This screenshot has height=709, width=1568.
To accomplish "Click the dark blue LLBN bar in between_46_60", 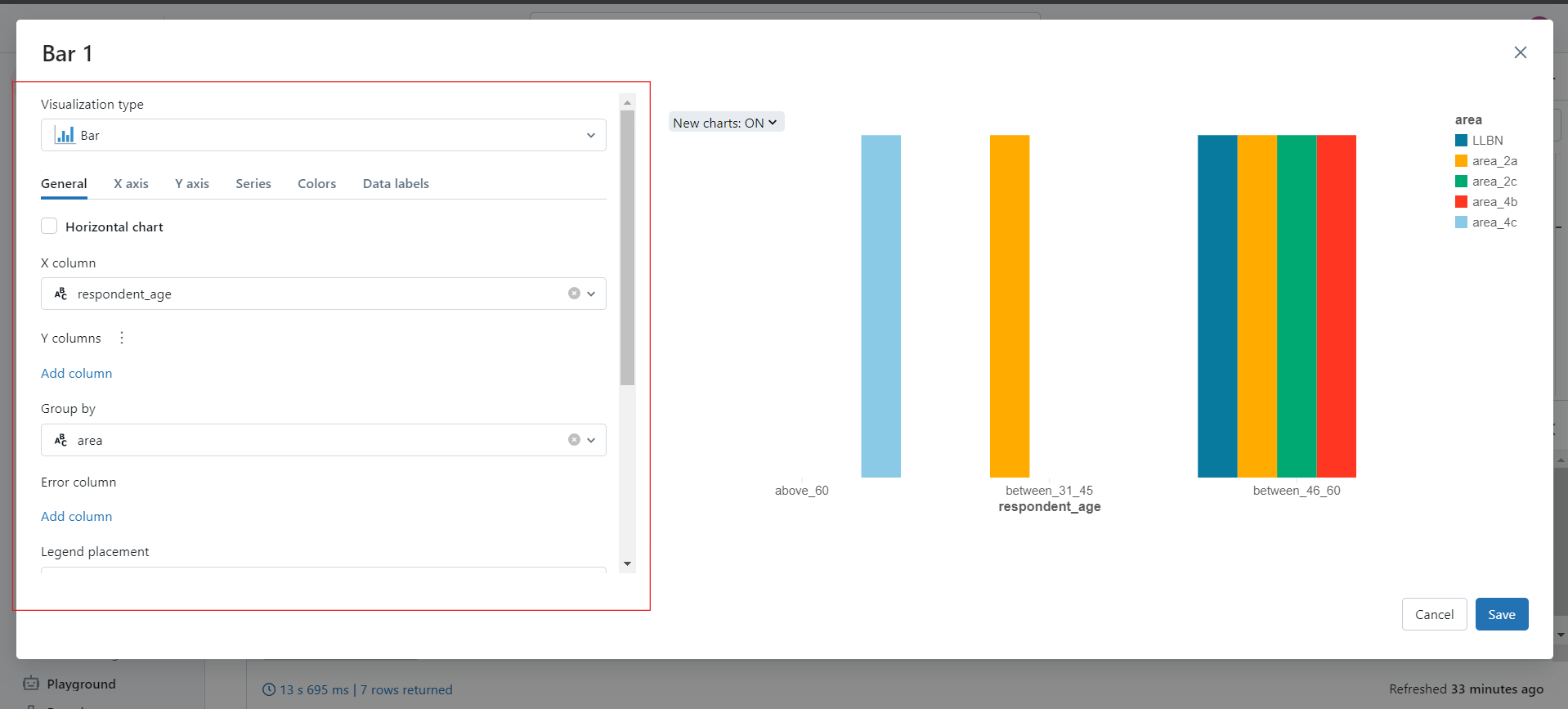I will (x=1217, y=306).
